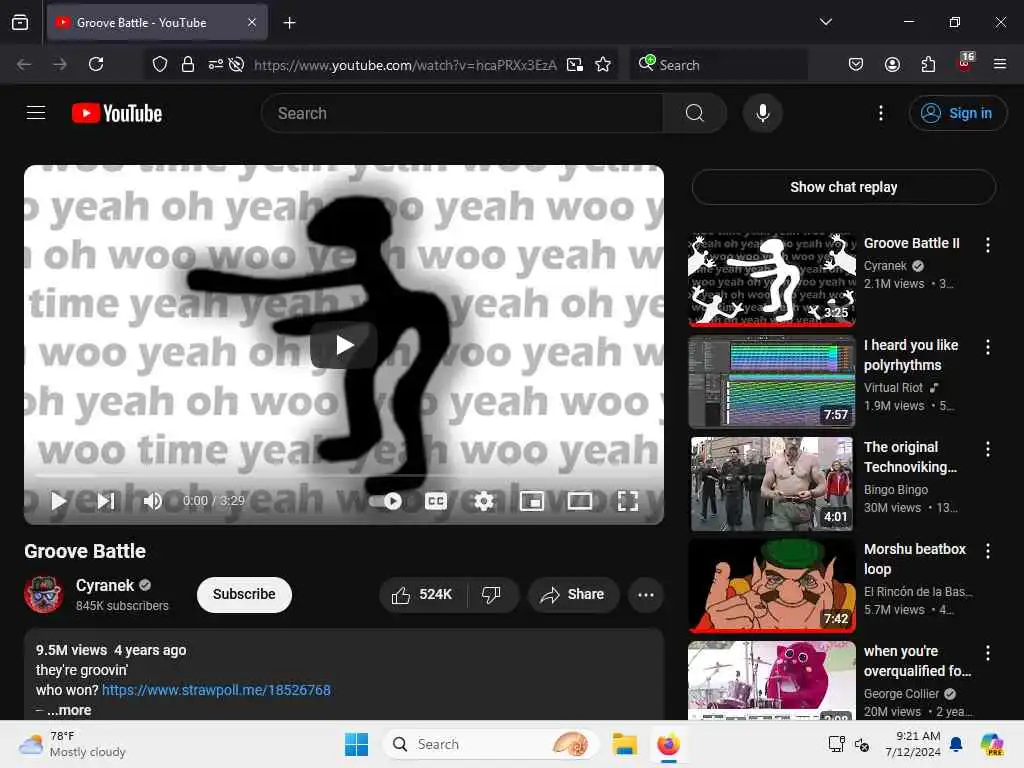Open Firefox View icon
This screenshot has width=1024, height=768.
20,23
